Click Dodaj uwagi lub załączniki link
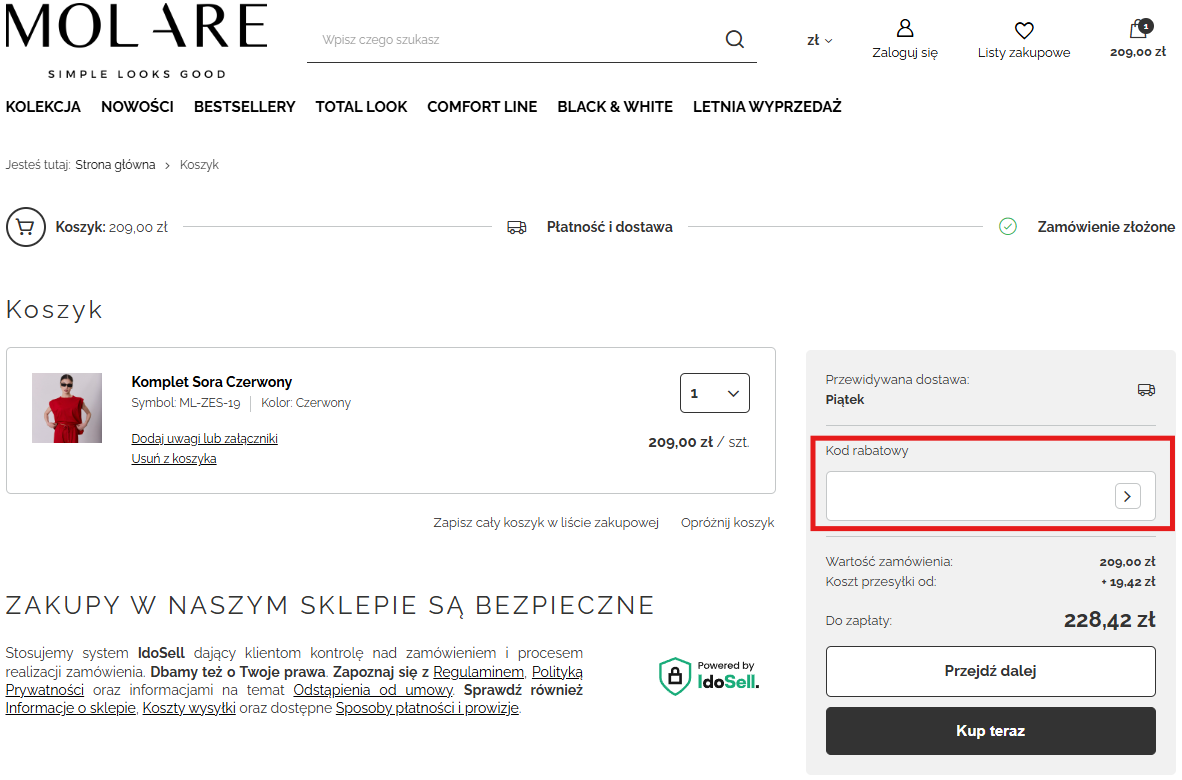The height and width of the screenshot is (780, 1182). click(x=204, y=439)
